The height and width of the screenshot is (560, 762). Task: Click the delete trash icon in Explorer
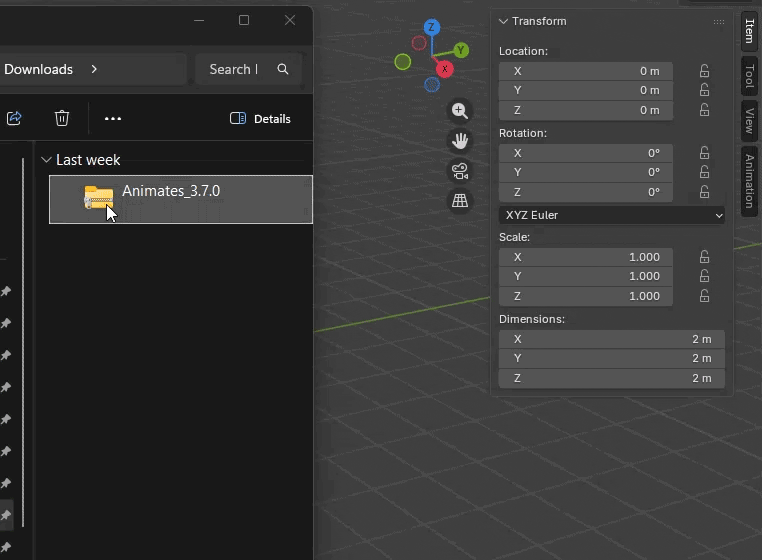pyautogui.click(x=62, y=118)
